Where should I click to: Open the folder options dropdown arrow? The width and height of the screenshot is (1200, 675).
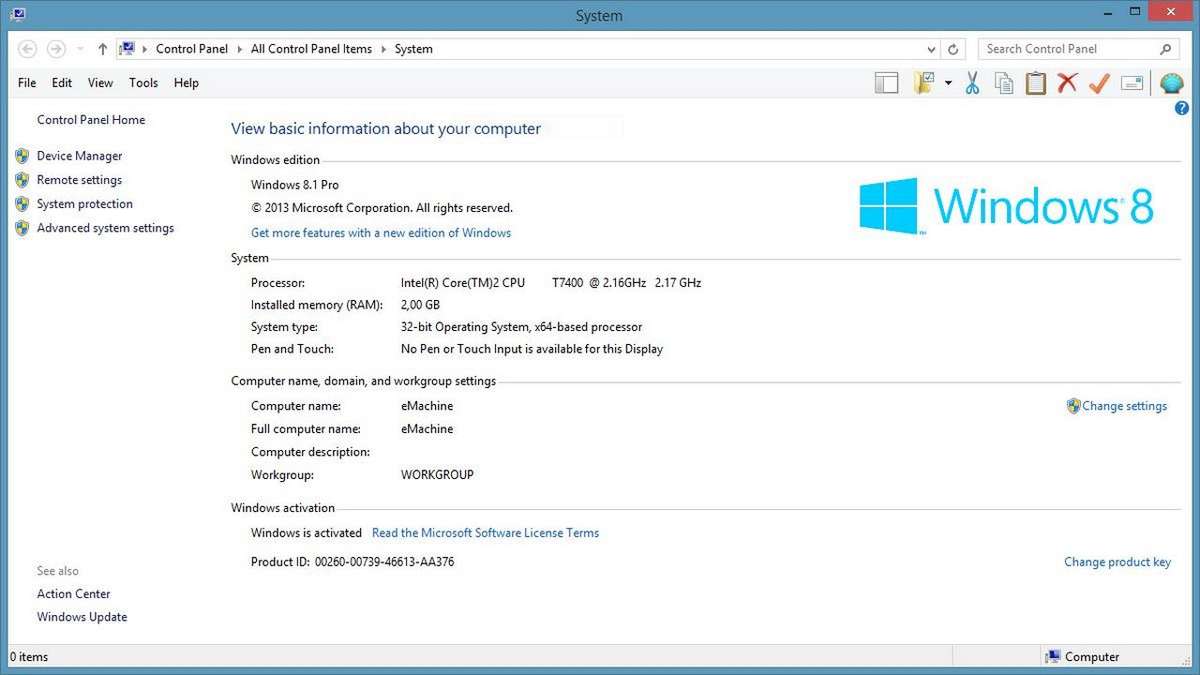tap(948, 83)
